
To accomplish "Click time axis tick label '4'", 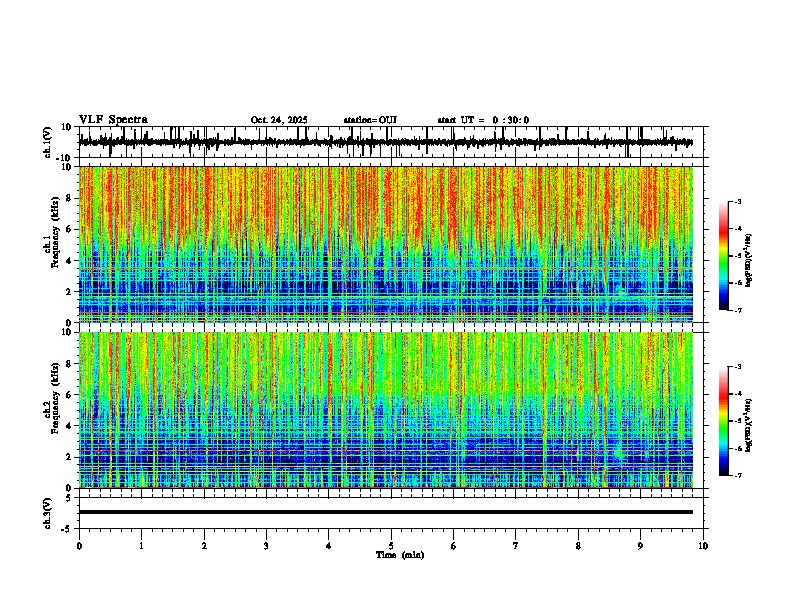I will pos(329,546).
